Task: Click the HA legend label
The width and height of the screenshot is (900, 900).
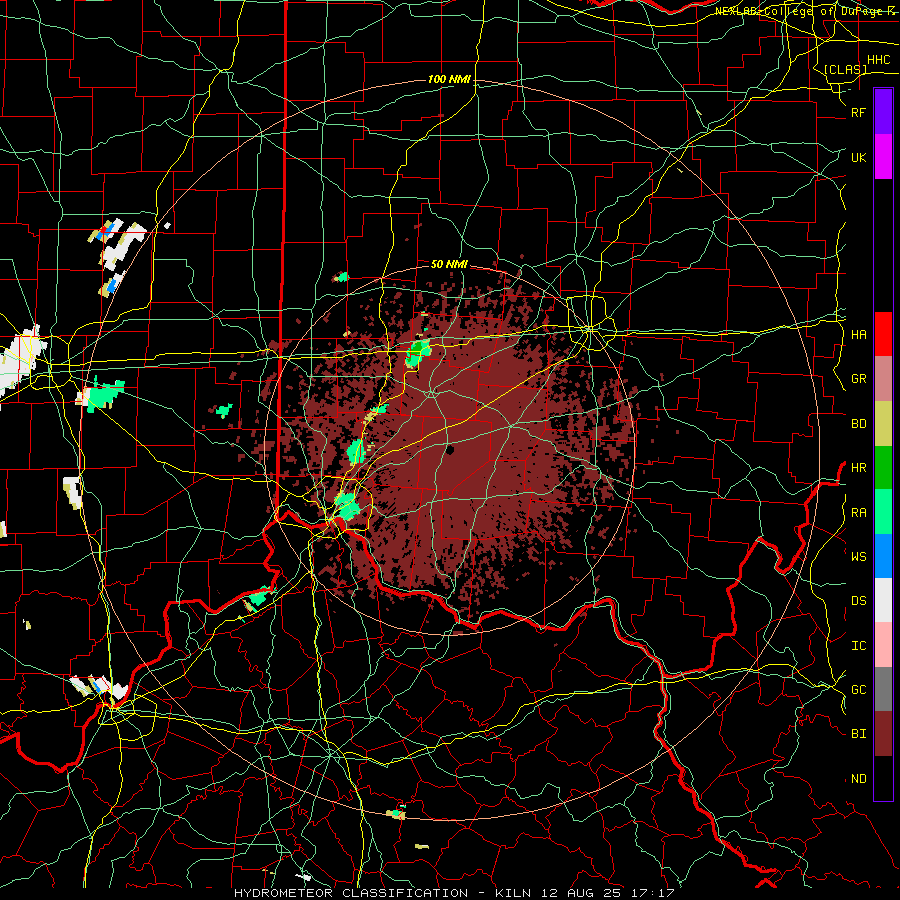Action: (858, 334)
